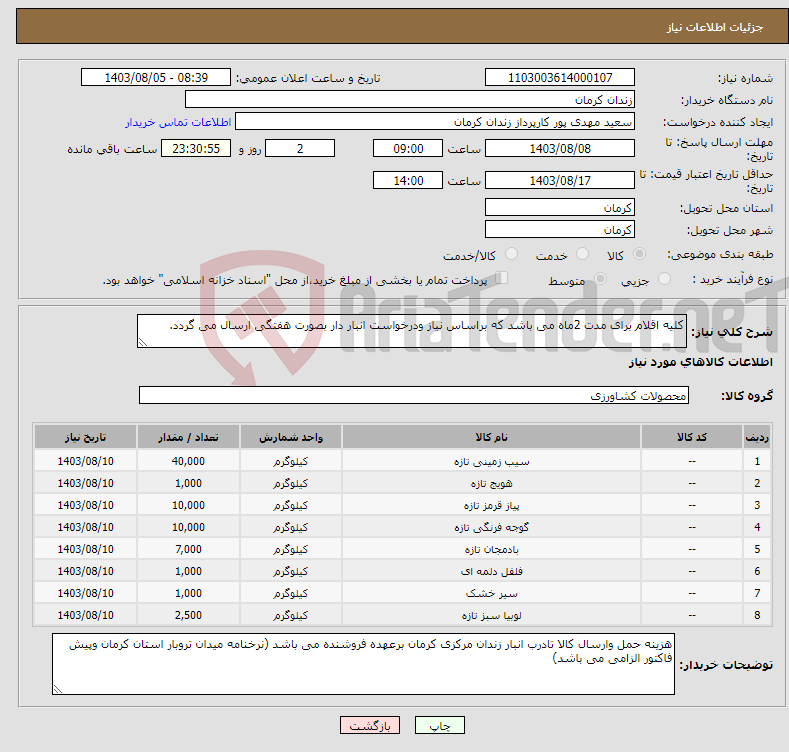The width and height of the screenshot is (789, 752).
Task: Click the request creator name field
Action: (x=435, y=122)
